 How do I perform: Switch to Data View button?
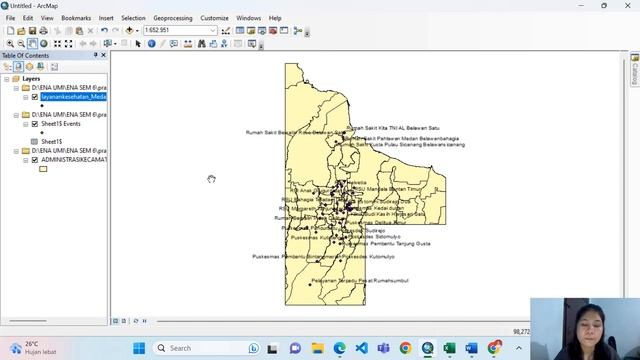coord(116,321)
